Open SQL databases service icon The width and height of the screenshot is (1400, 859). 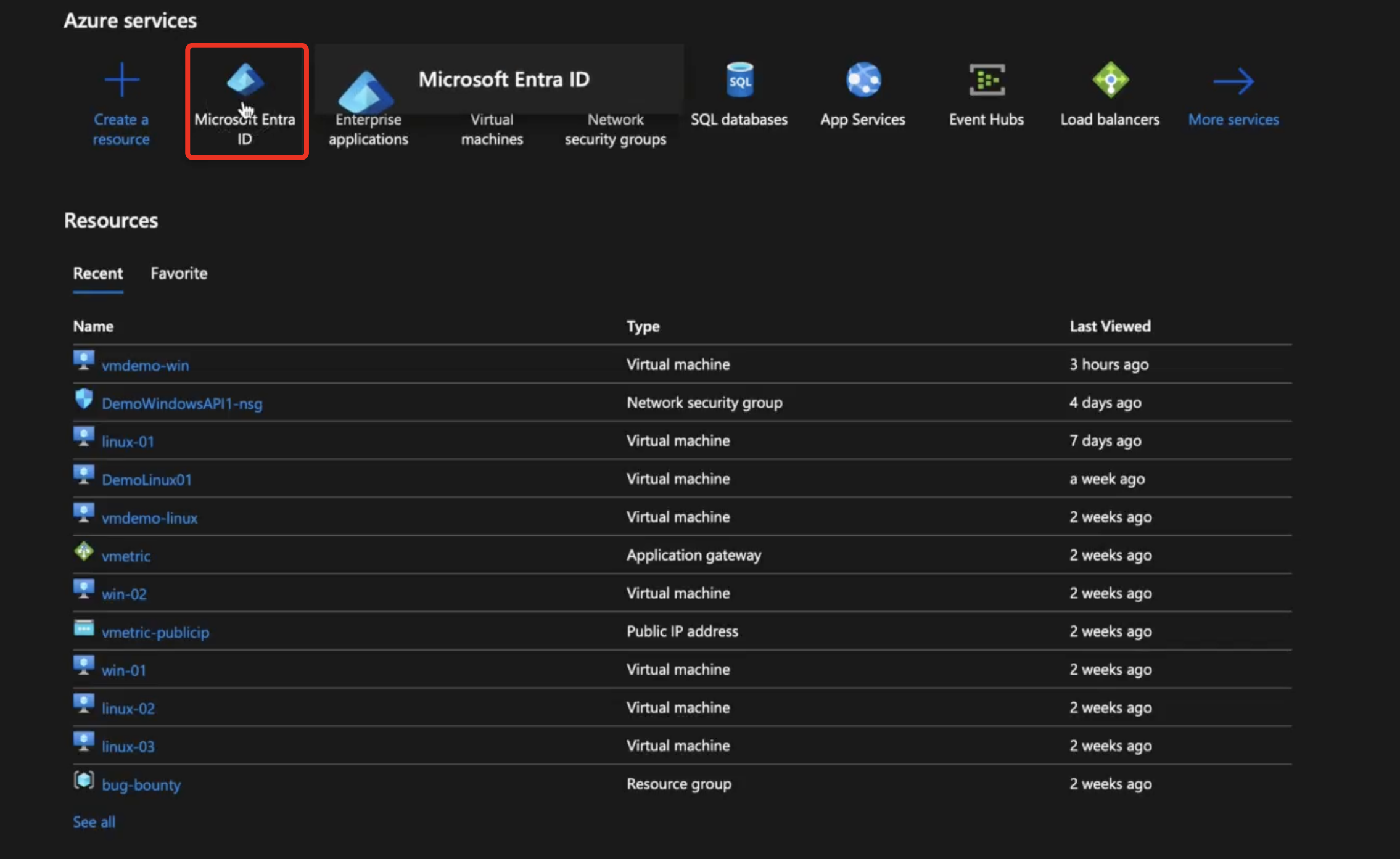point(739,80)
